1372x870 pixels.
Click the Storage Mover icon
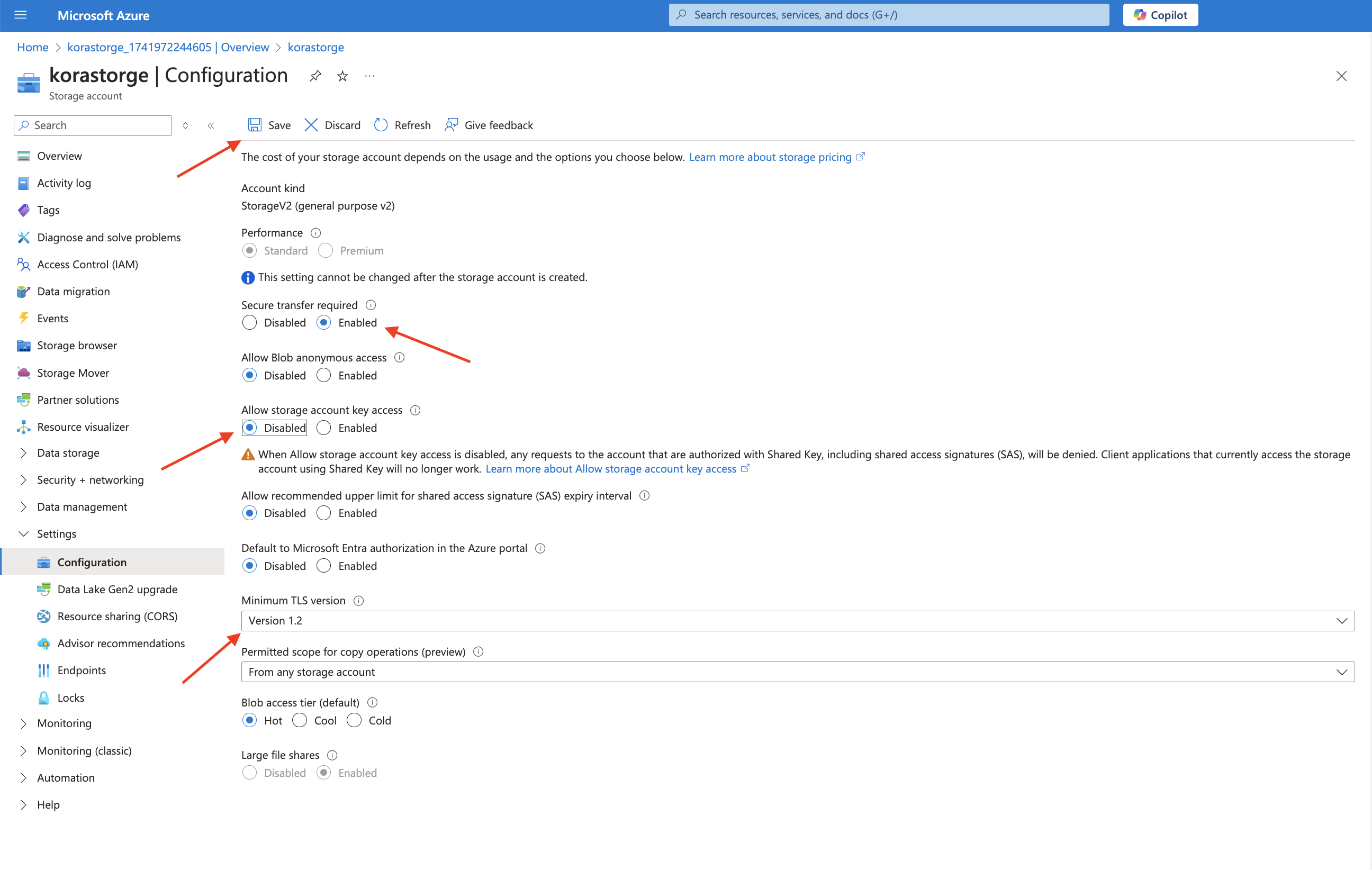point(23,373)
